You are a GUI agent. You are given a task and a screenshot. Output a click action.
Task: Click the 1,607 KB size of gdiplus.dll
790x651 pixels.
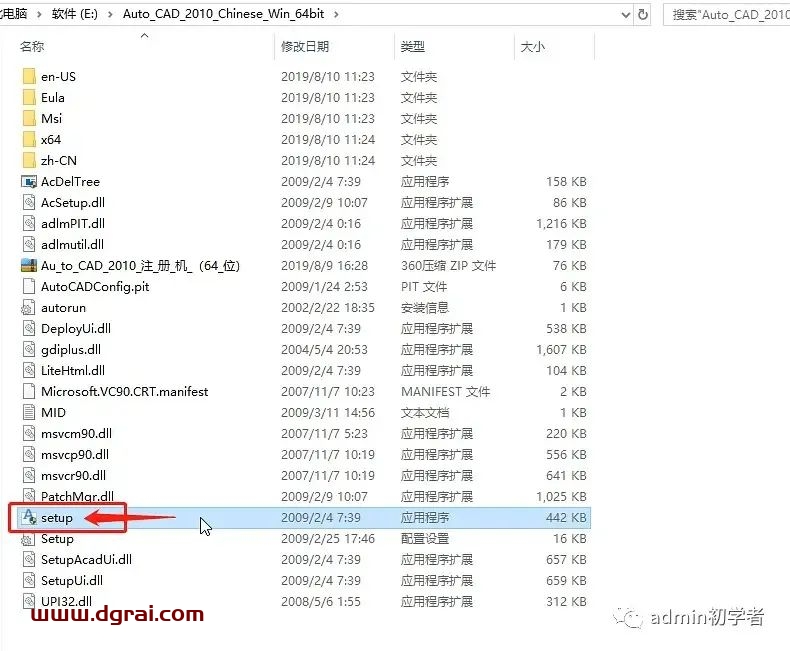pos(561,350)
